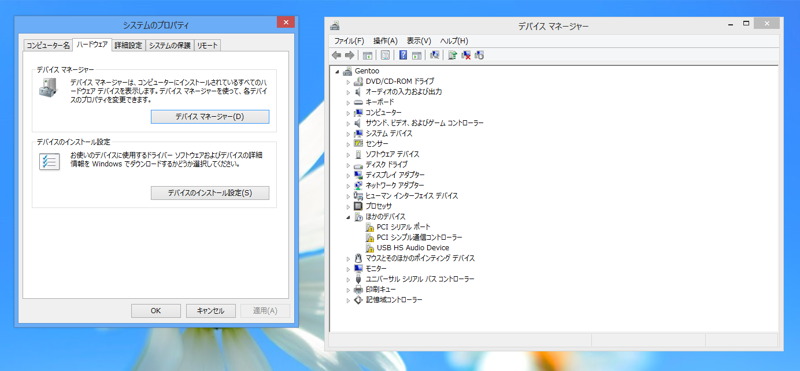Viewport: 800px width, 371px height.
Task: Select the 記憶域コントローラー icon
Action: 358,300
